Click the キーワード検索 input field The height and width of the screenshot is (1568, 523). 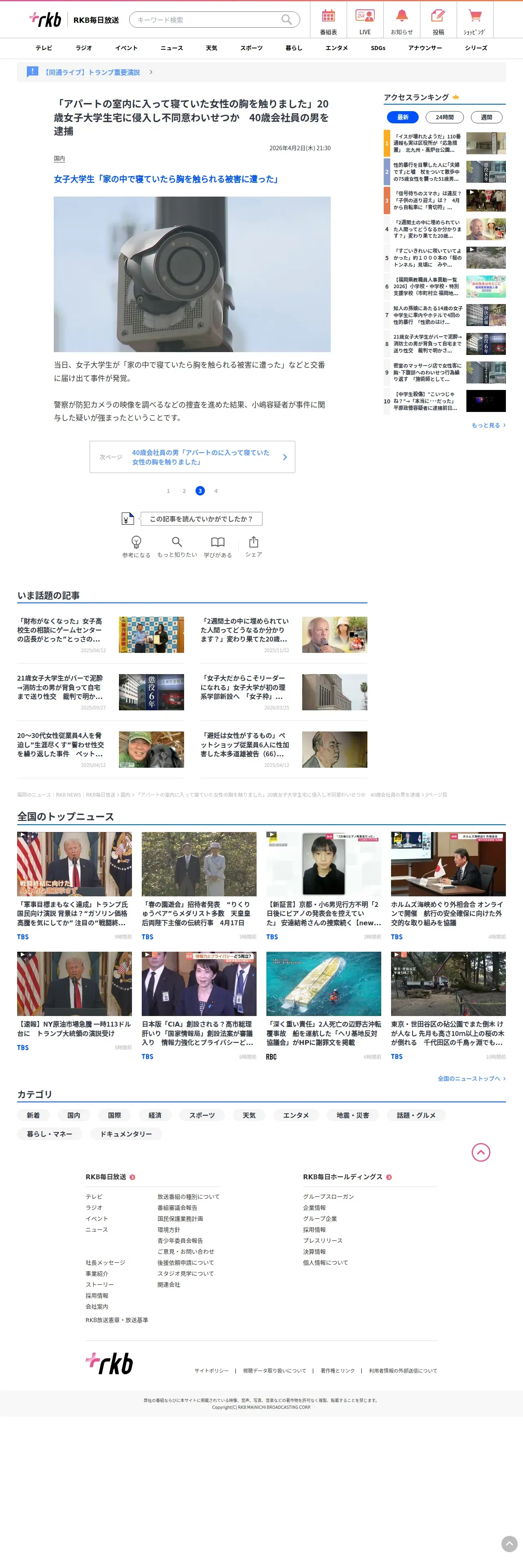coord(206,20)
